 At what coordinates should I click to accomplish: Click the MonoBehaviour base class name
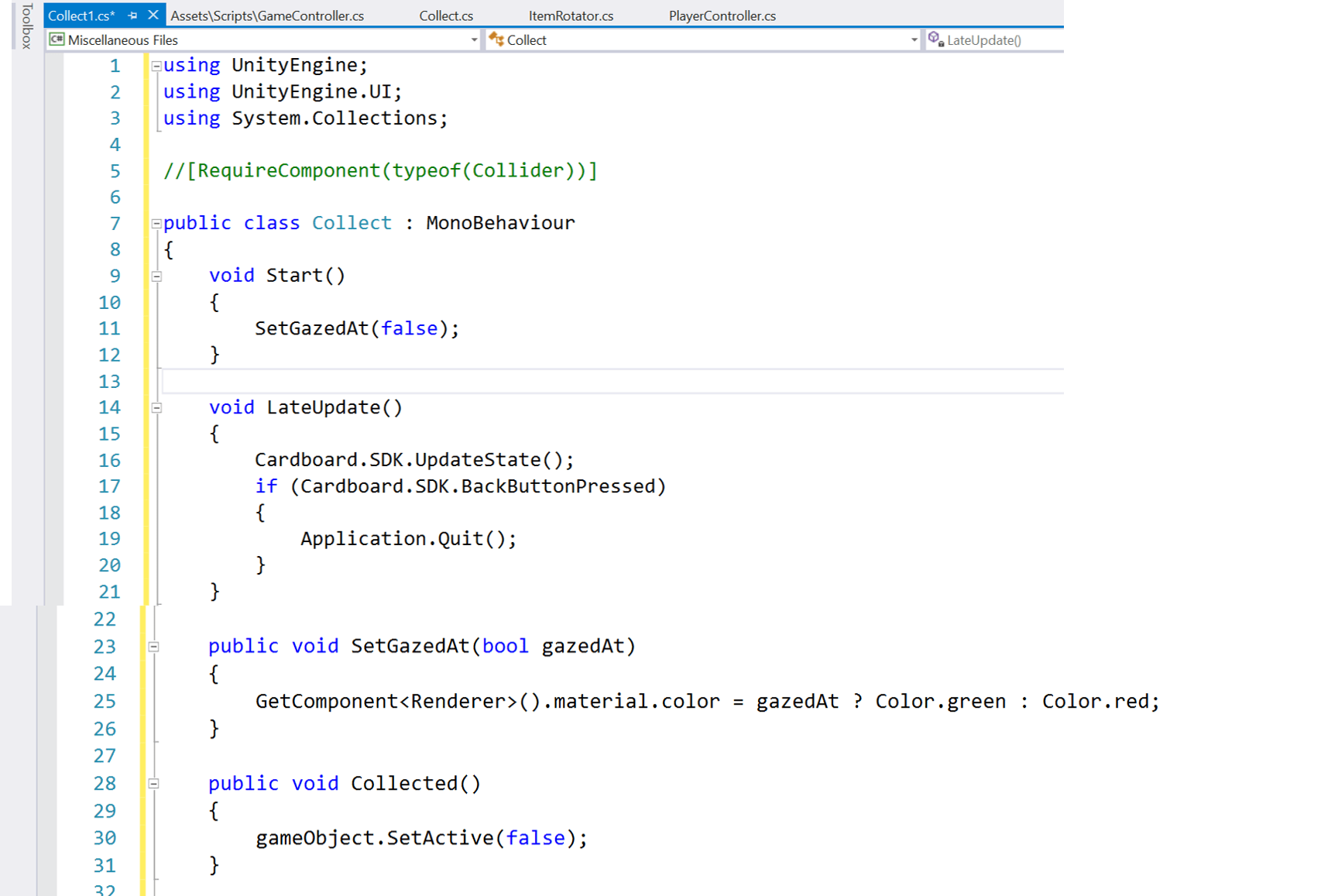click(x=500, y=223)
